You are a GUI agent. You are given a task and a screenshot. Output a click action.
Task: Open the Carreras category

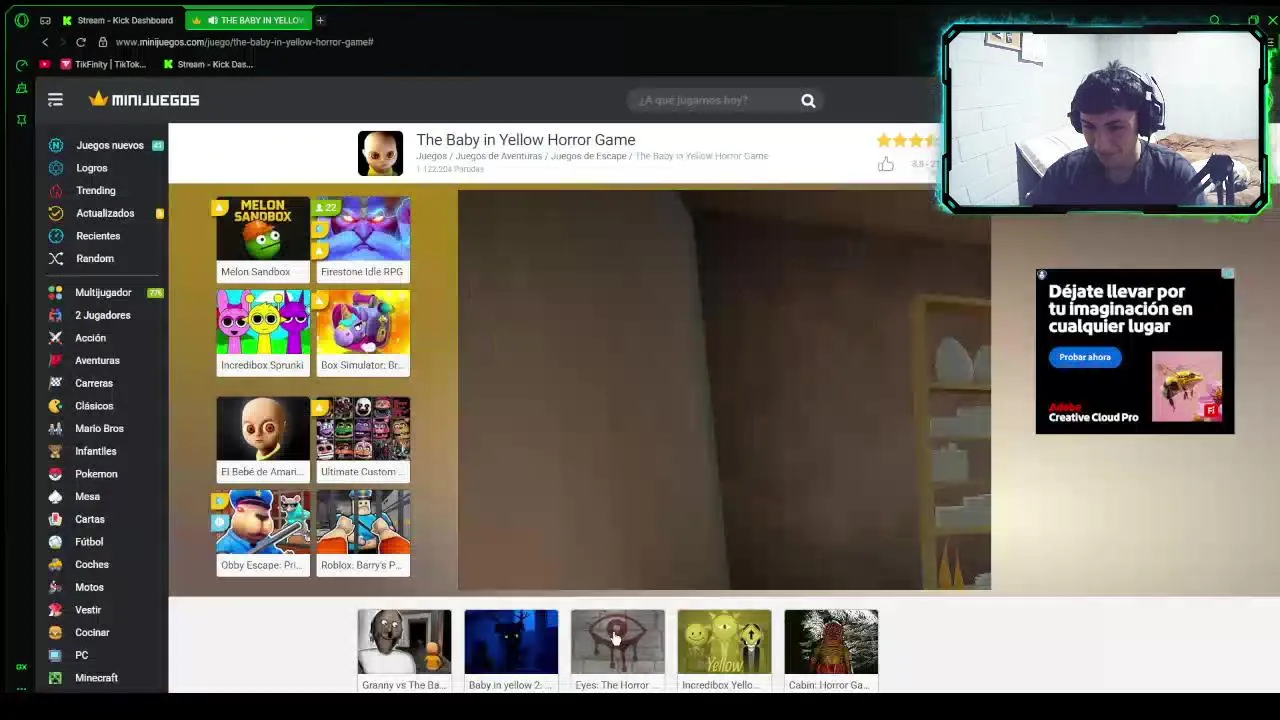(x=93, y=383)
